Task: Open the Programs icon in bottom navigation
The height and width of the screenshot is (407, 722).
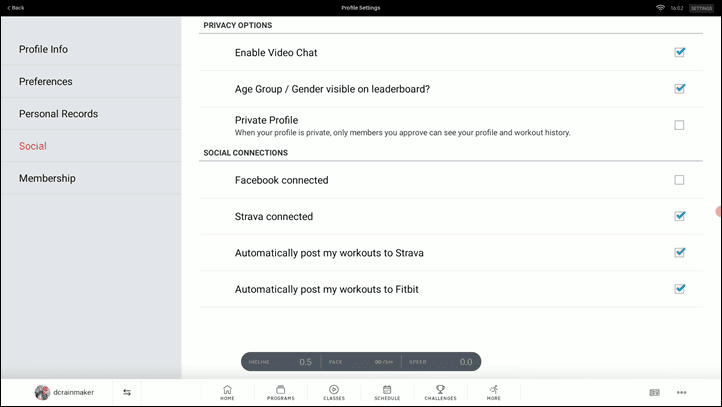Action: (x=280, y=392)
